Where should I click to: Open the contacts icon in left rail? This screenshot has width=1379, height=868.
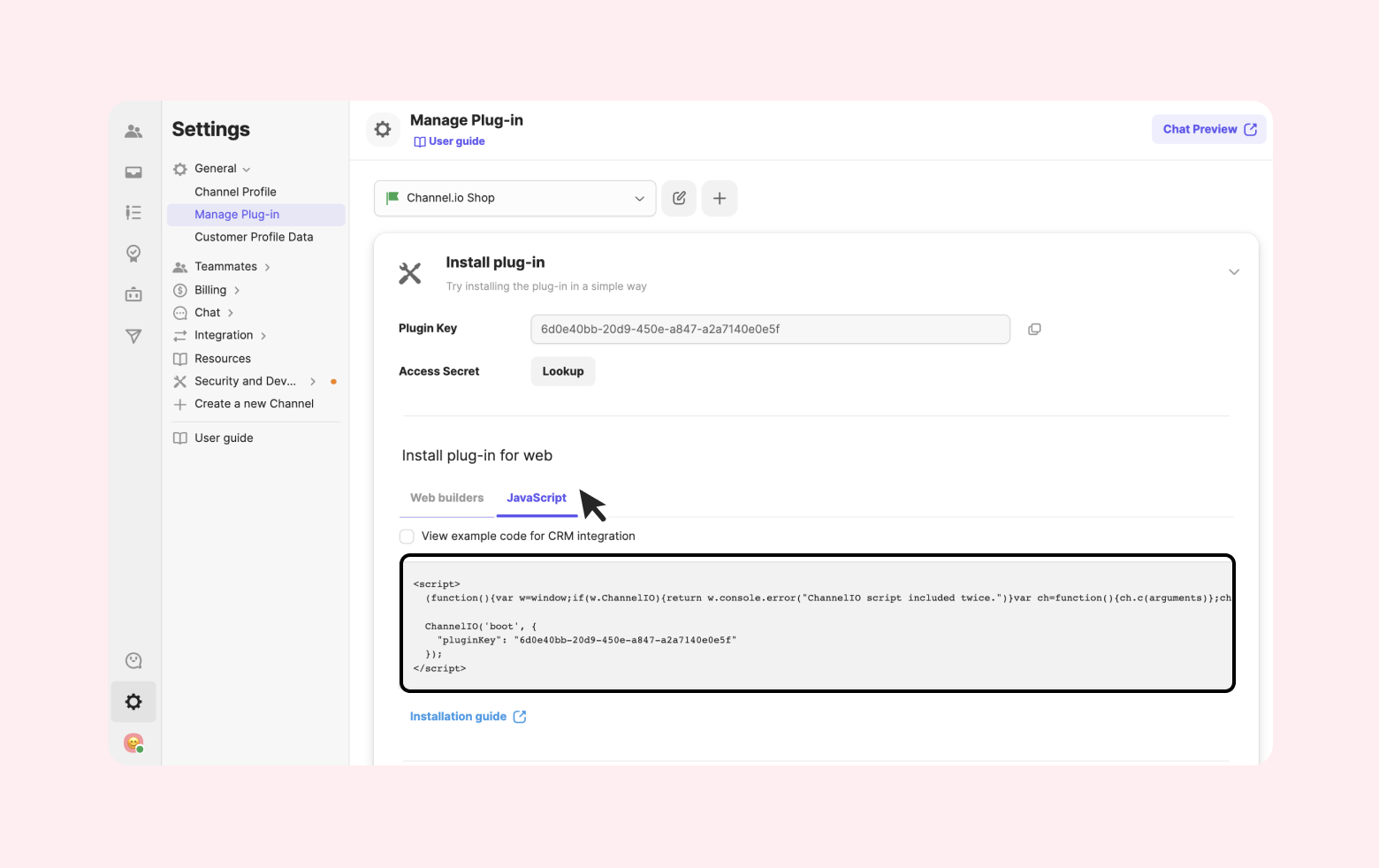click(x=133, y=132)
